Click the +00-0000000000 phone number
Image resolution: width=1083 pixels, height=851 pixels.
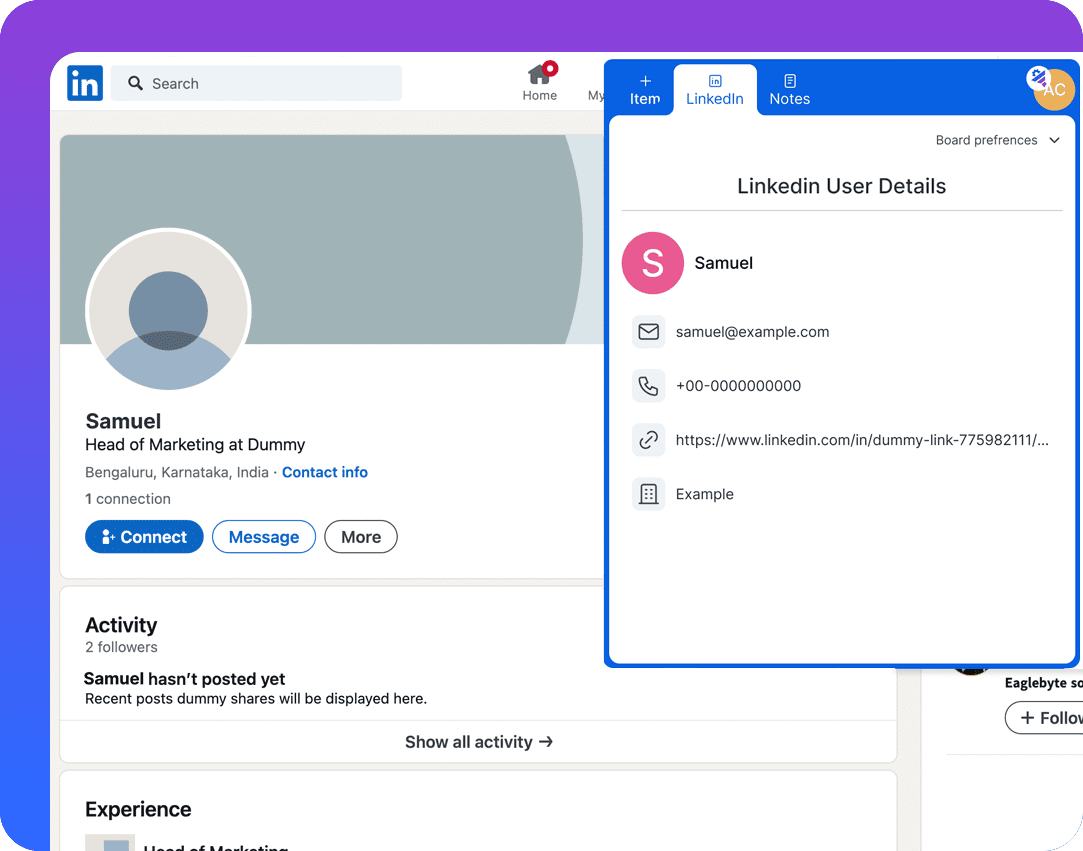(738, 386)
